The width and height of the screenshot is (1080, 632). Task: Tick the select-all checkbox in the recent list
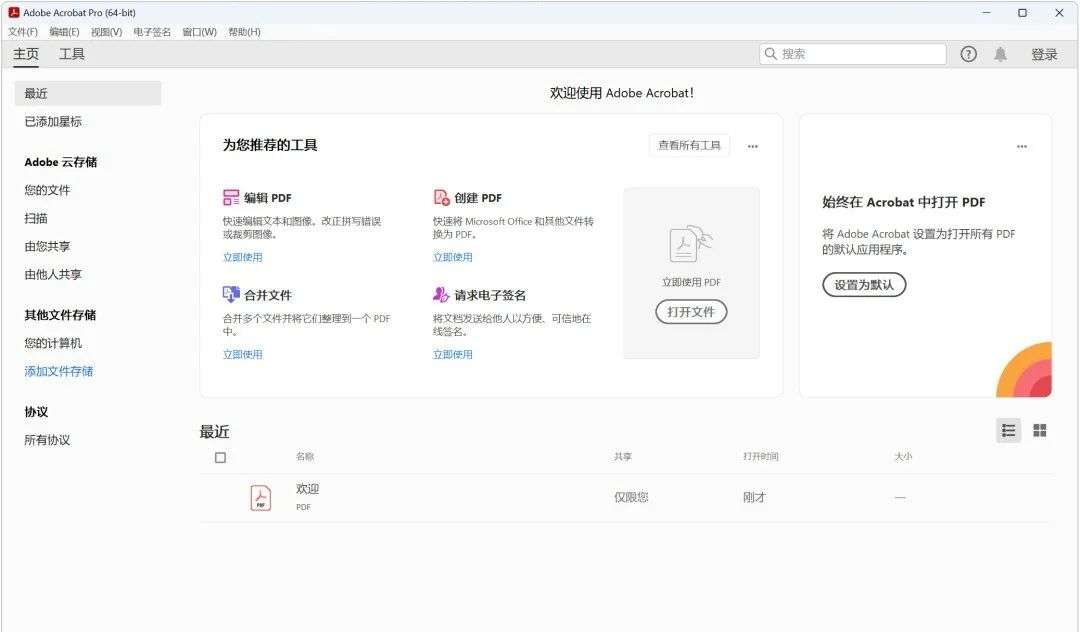pos(220,458)
